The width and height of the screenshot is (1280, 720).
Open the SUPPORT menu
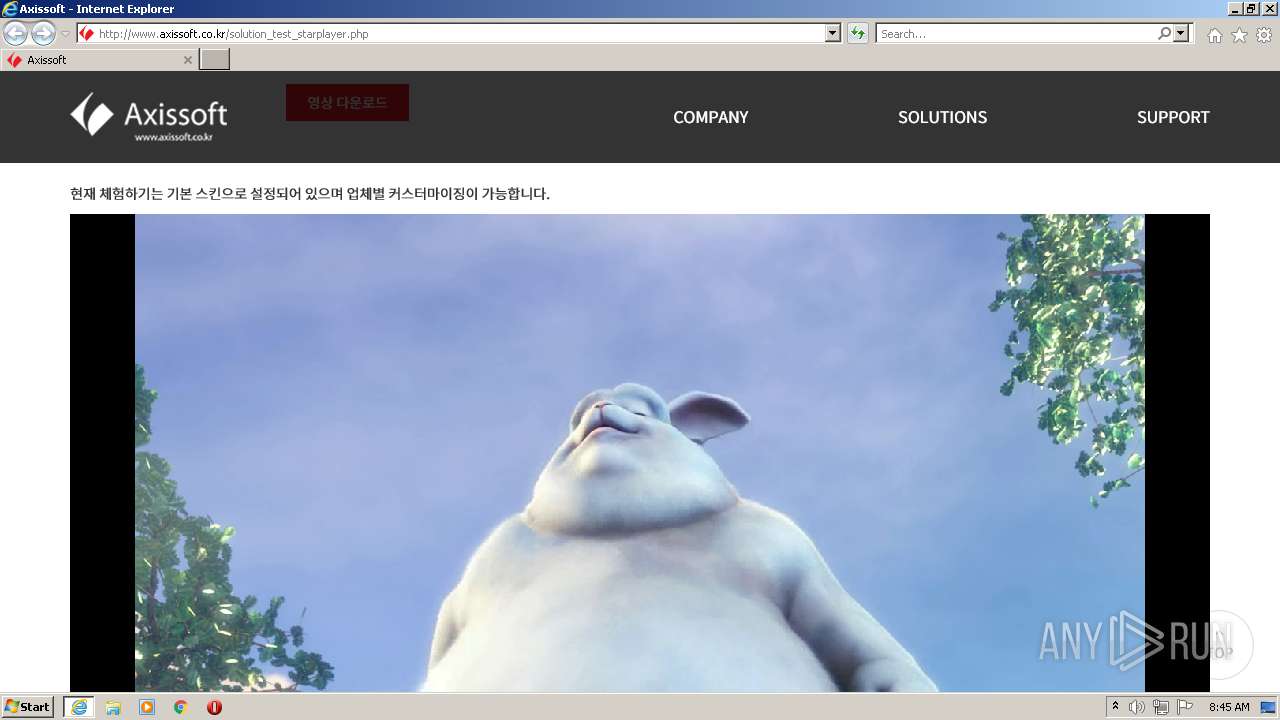coord(1173,117)
